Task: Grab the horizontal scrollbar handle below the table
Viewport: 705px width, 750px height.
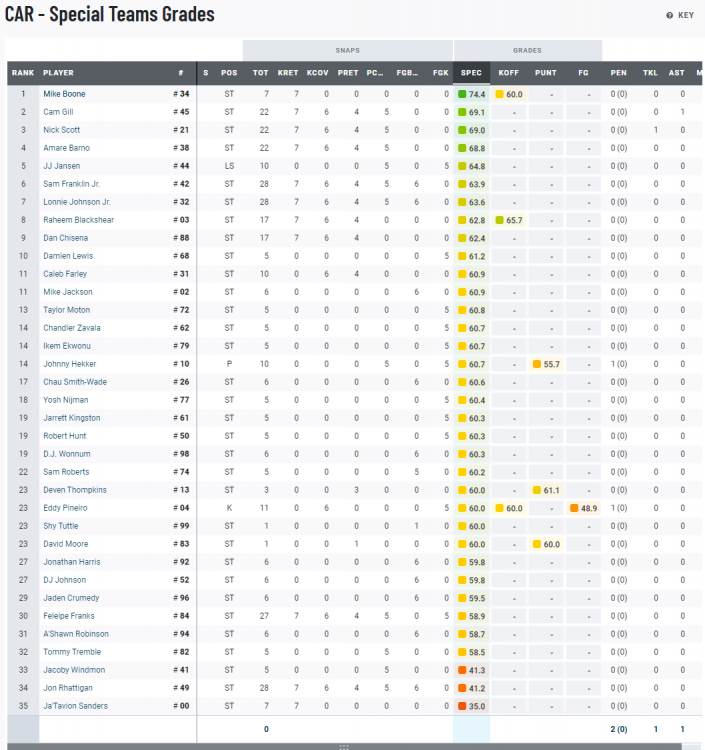Action: [343, 746]
